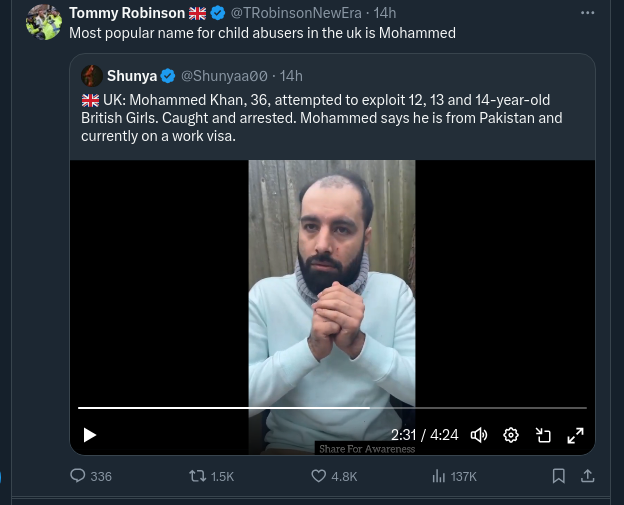Image resolution: width=624 pixels, height=505 pixels.
Task: Open the repost menu
Action: [198, 477]
